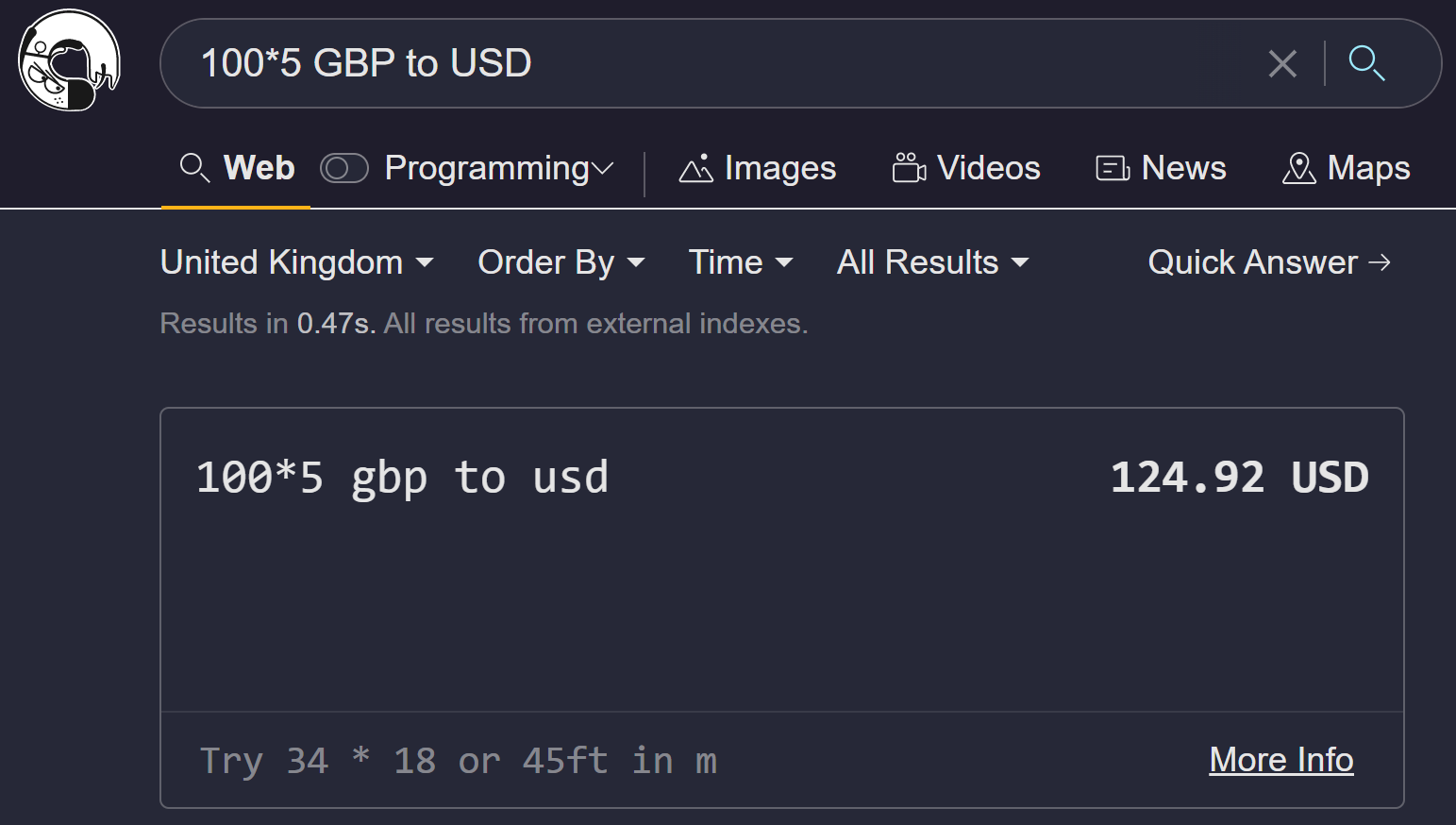Open the Quick Answer link
Viewport: 1456px width, 825px height.
point(1268,262)
